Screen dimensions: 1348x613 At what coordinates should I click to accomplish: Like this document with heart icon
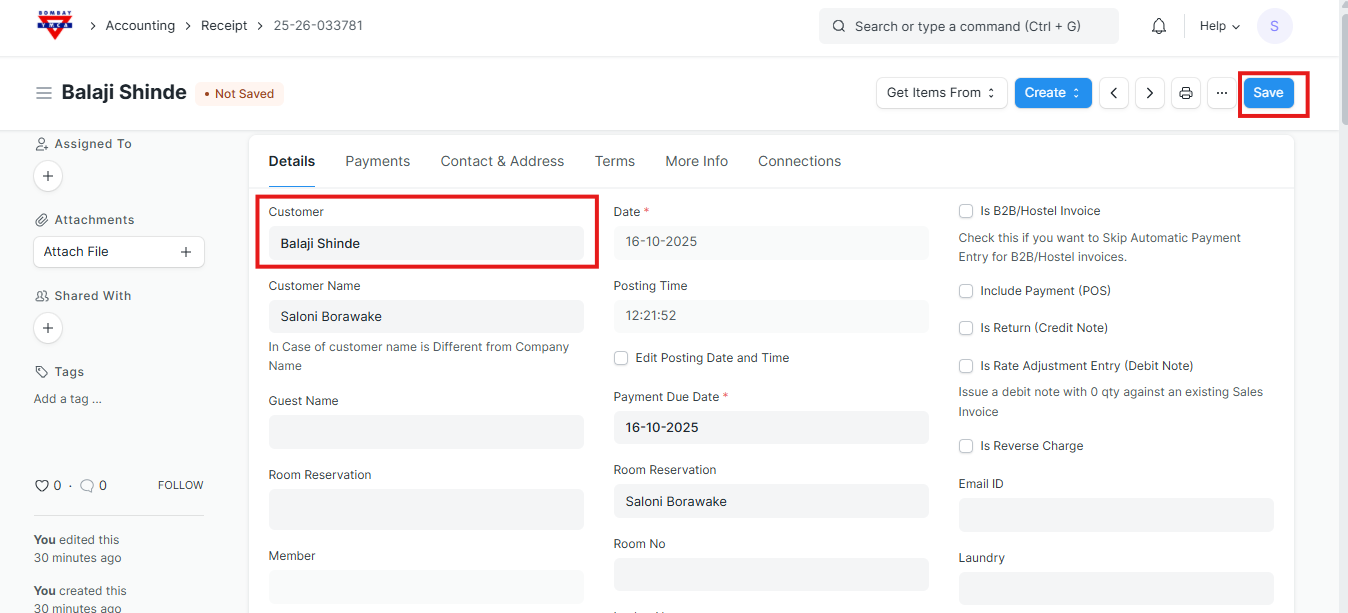click(42, 486)
